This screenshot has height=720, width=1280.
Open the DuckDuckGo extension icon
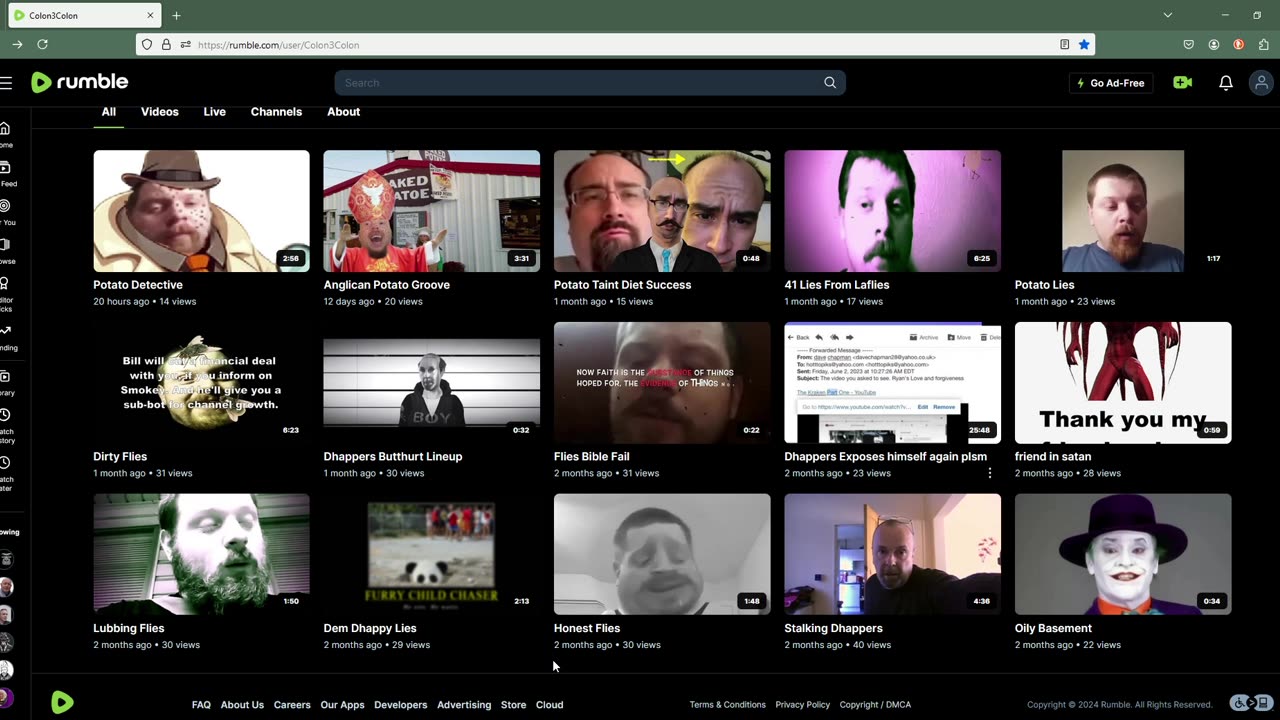(1238, 44)
